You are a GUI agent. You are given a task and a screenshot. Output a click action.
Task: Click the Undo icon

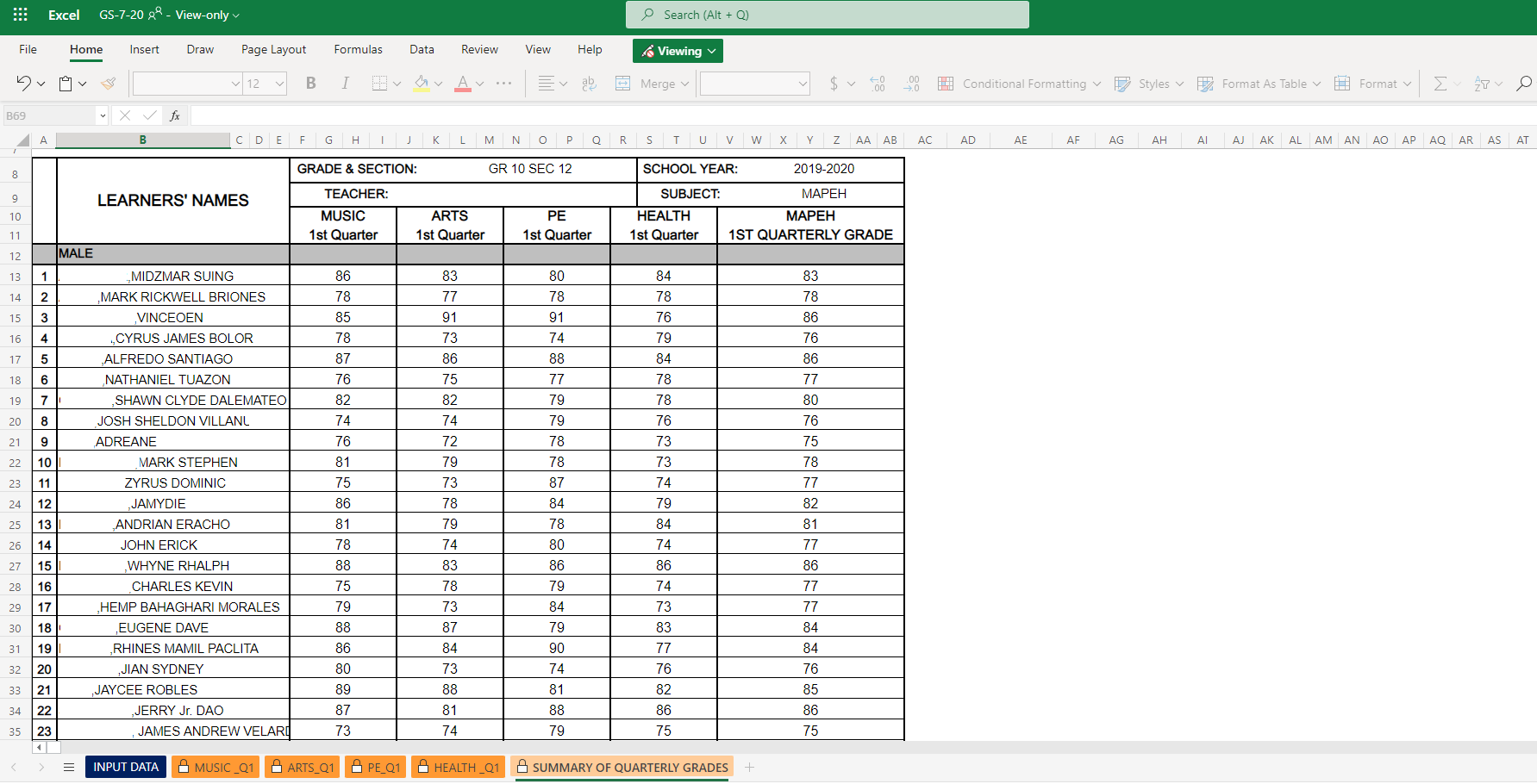23,84
